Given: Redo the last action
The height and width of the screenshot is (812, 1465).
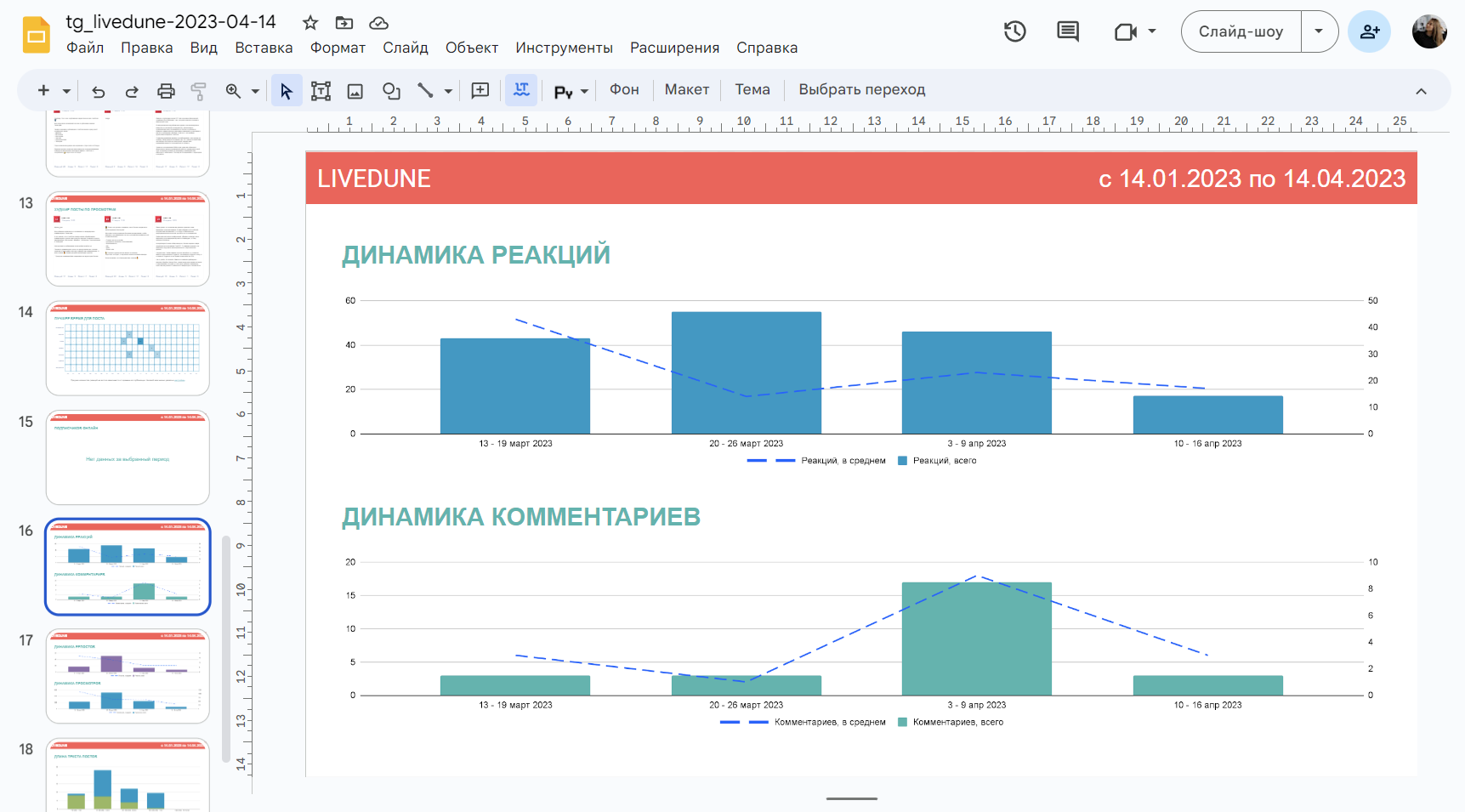Looking at the screenshot, I should [132, 90].
